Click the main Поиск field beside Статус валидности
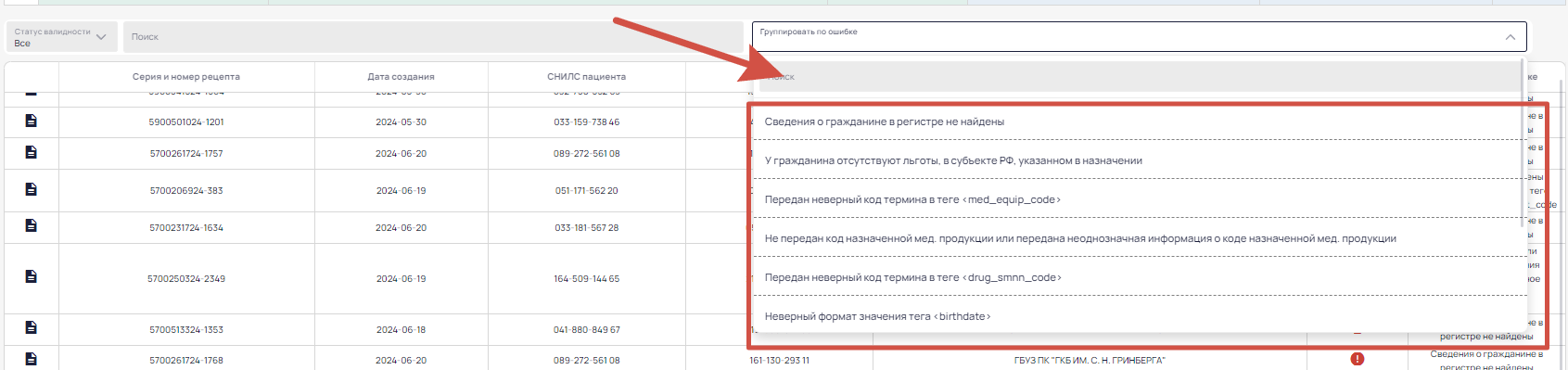 point(433,37)
